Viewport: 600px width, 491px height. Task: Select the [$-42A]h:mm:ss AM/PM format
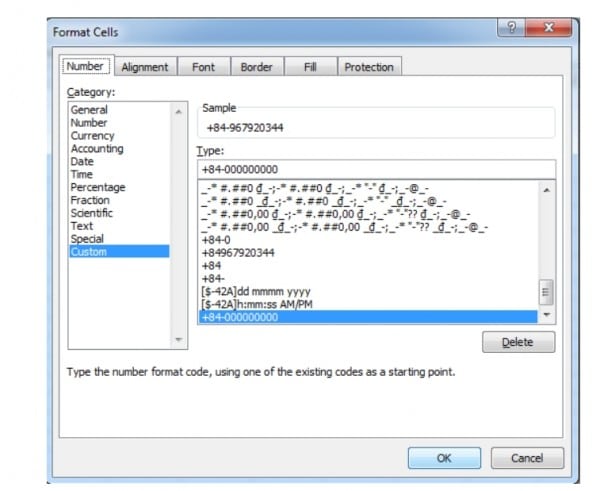pyautogui.click(x=368, y=305)
